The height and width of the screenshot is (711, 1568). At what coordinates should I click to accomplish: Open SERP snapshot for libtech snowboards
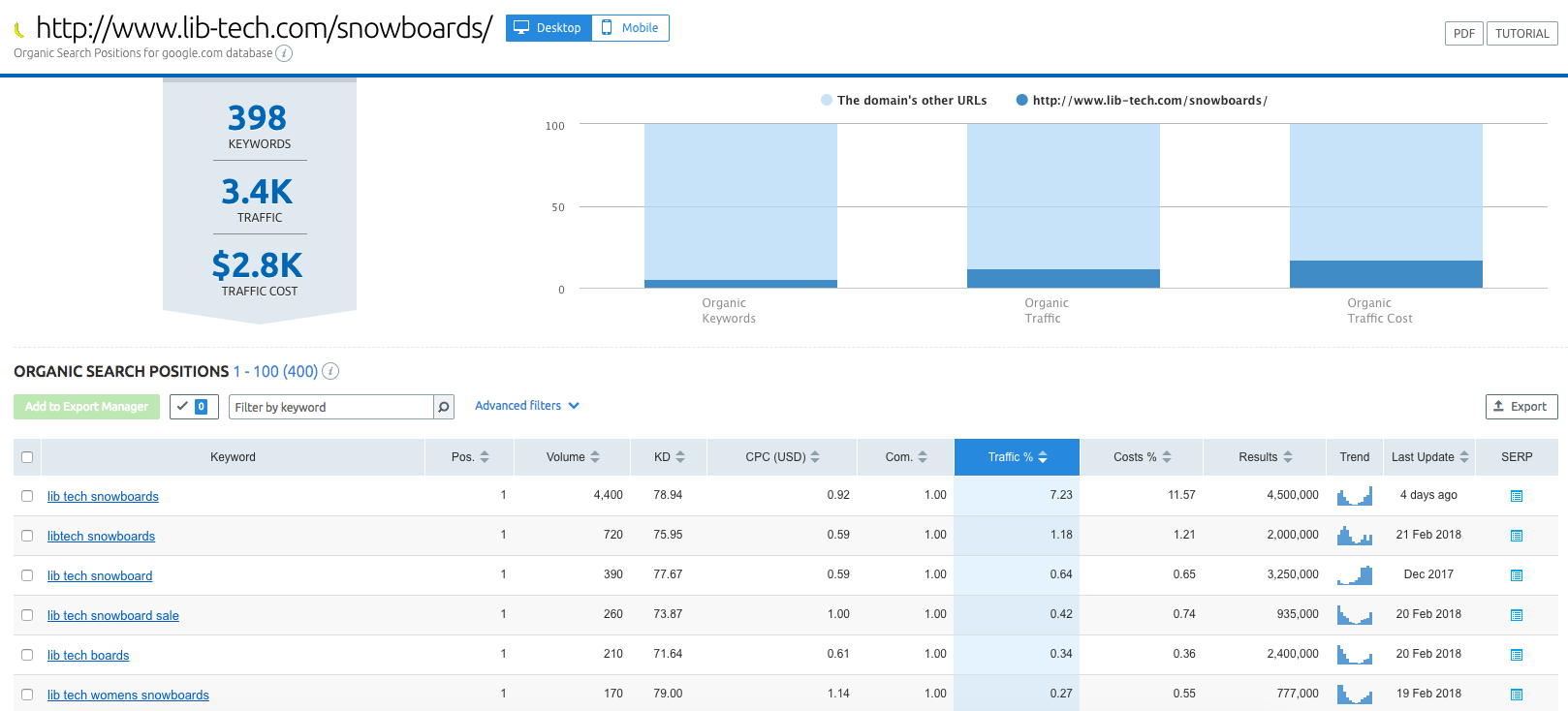1517,536
